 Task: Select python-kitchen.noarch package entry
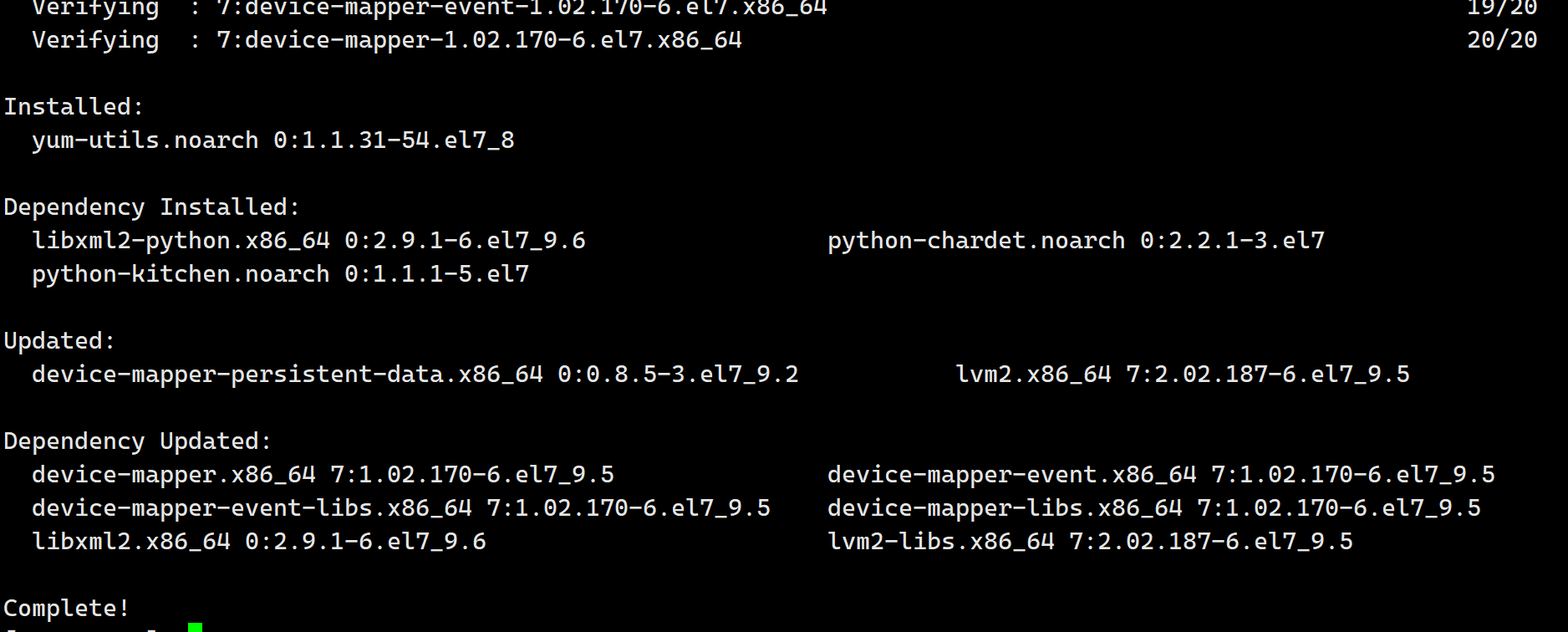click(280, 273)
